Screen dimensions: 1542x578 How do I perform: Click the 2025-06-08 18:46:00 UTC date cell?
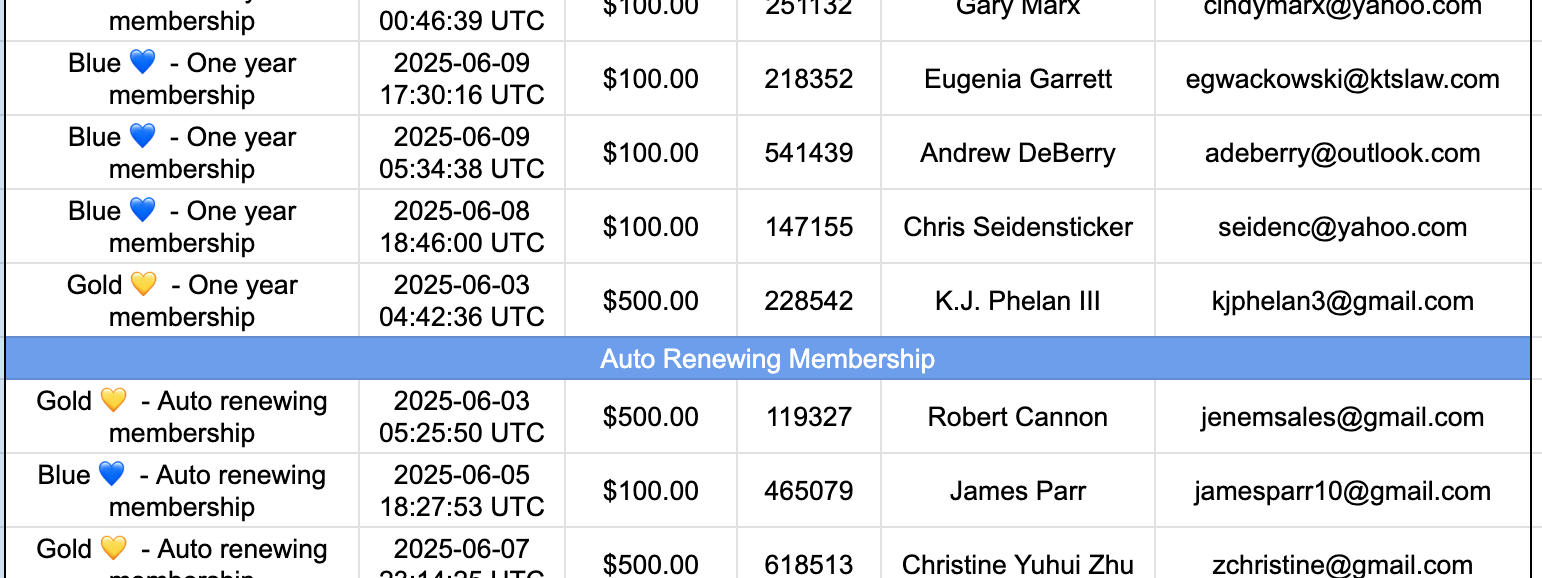pyautogui.click(x=462, y=227)
